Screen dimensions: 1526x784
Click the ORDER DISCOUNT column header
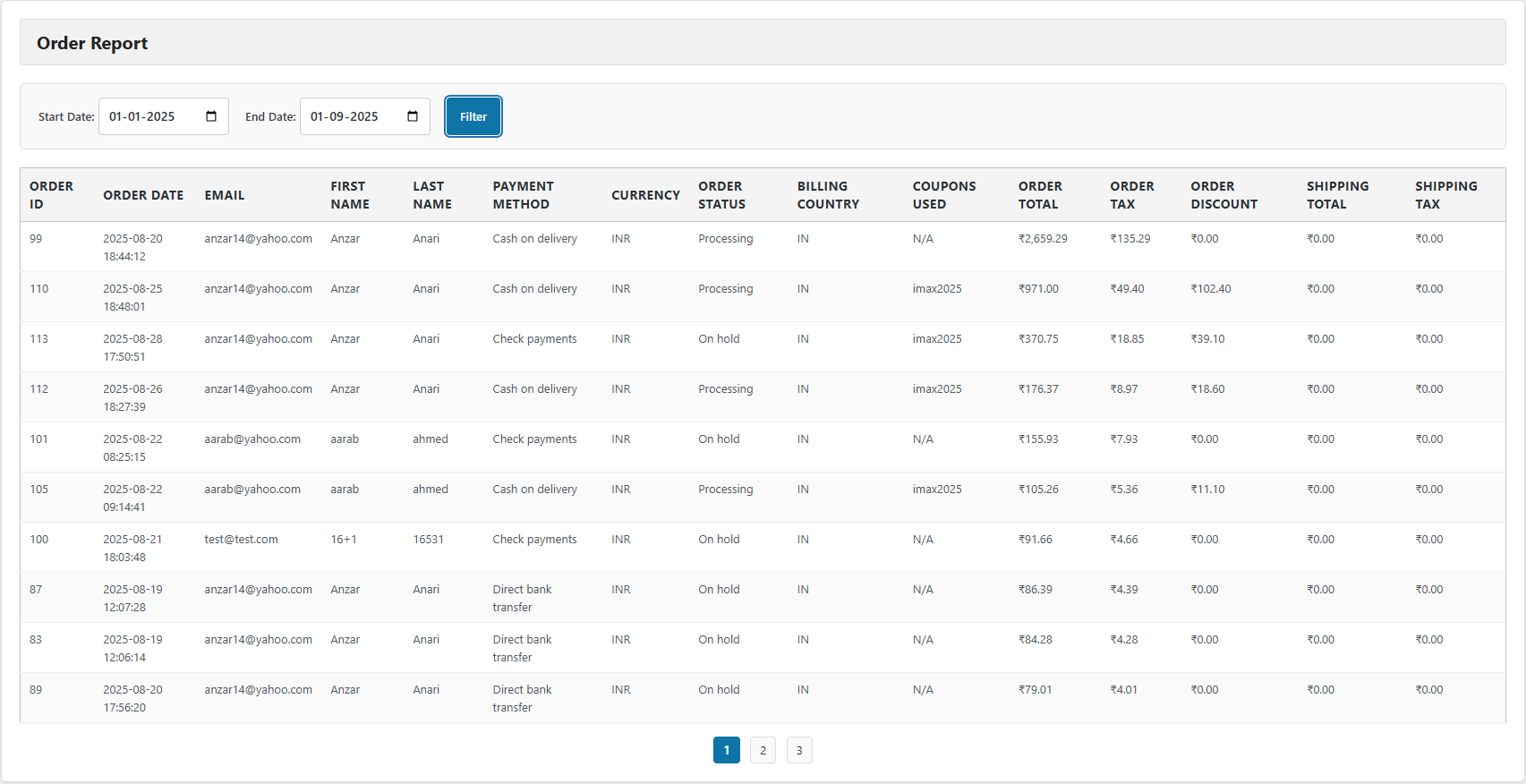pyautogui.click(x=1223, y=195)
